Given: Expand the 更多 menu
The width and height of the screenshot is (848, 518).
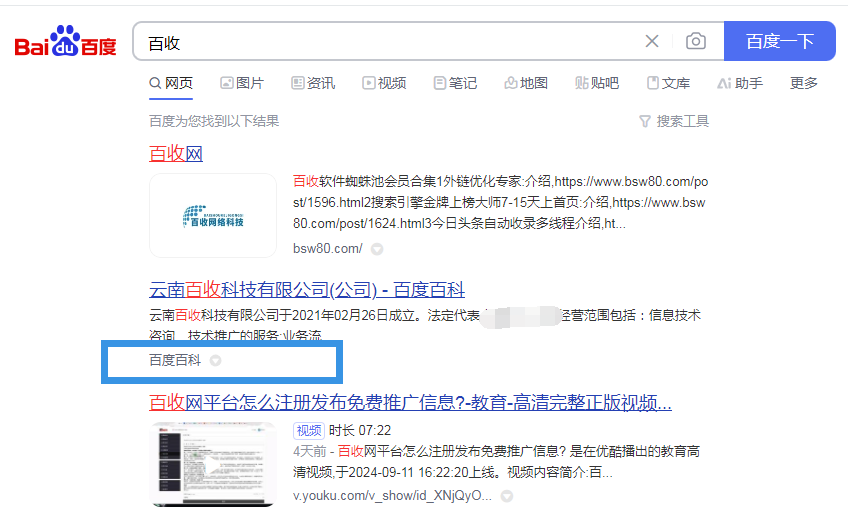Looking at the screenshot, I should 804,83.
